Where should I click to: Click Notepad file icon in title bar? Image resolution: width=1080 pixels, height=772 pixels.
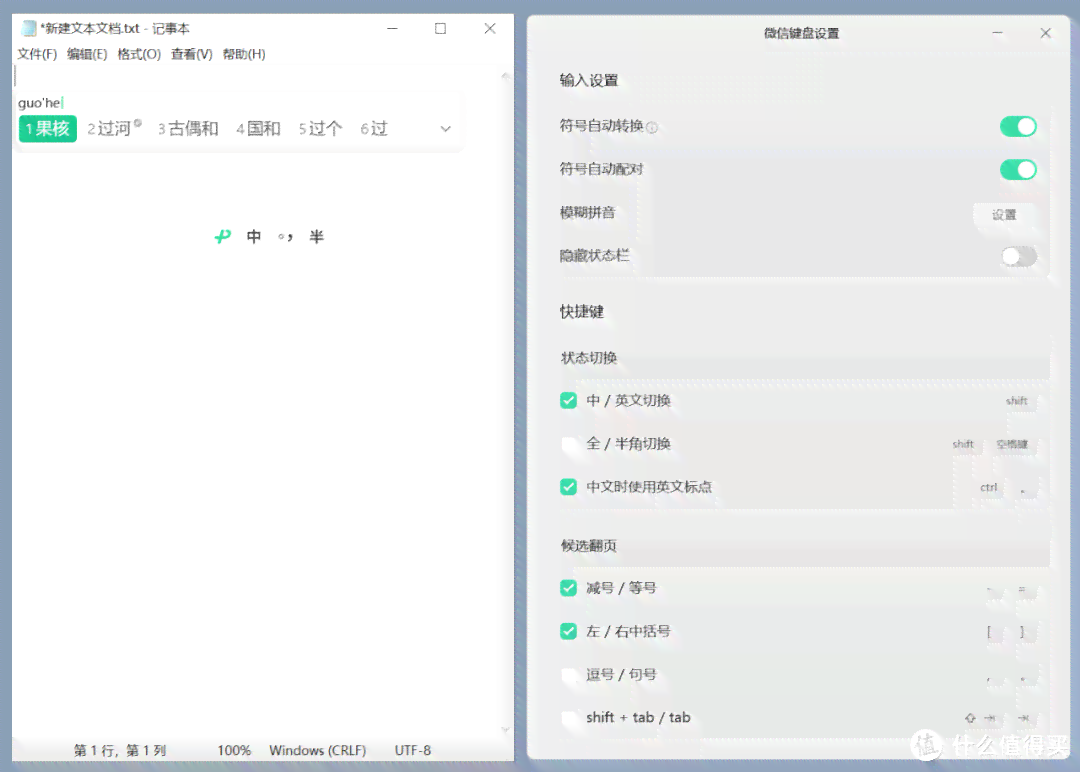coord(29,28)
